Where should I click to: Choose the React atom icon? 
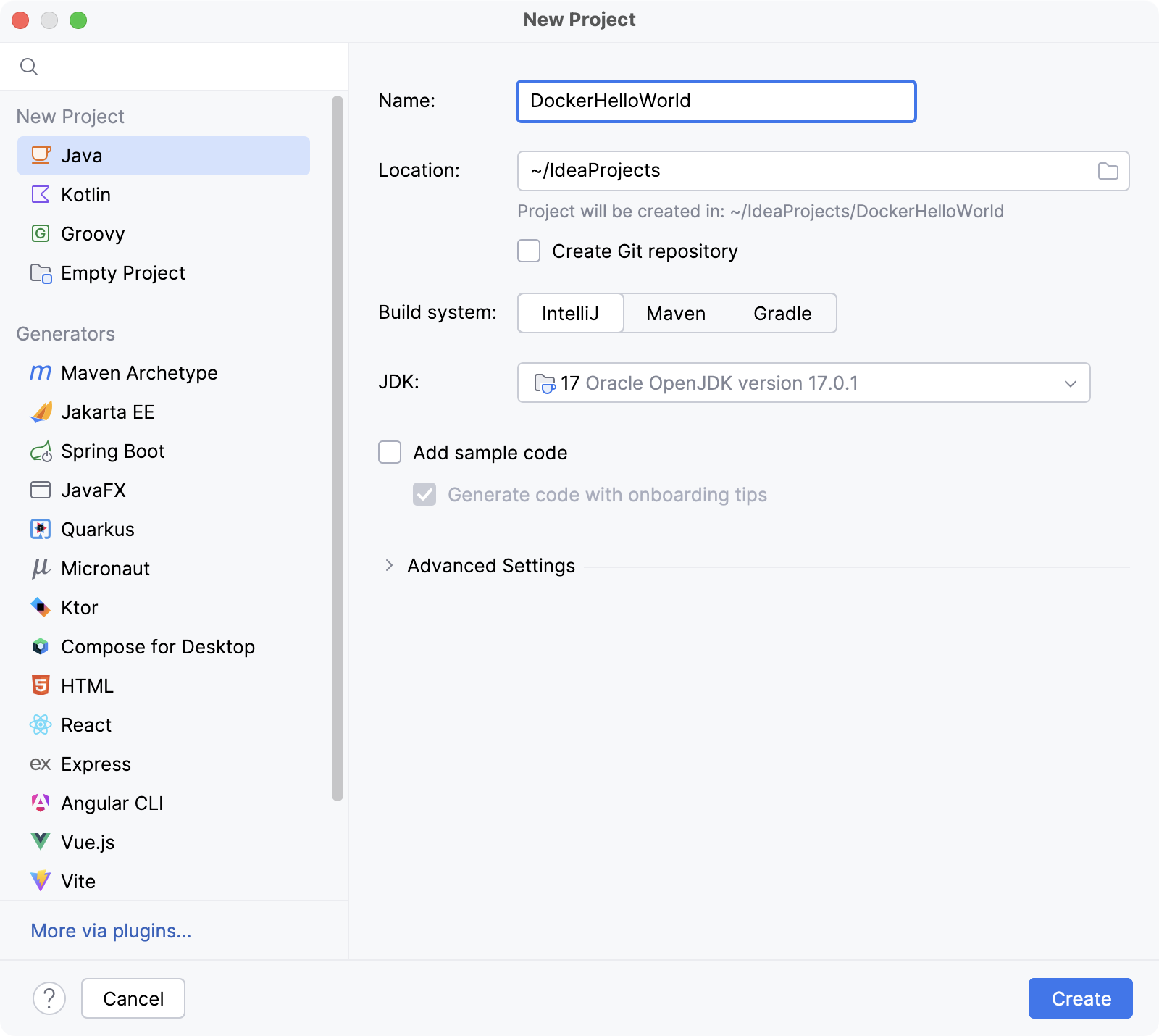coord(41,725)
